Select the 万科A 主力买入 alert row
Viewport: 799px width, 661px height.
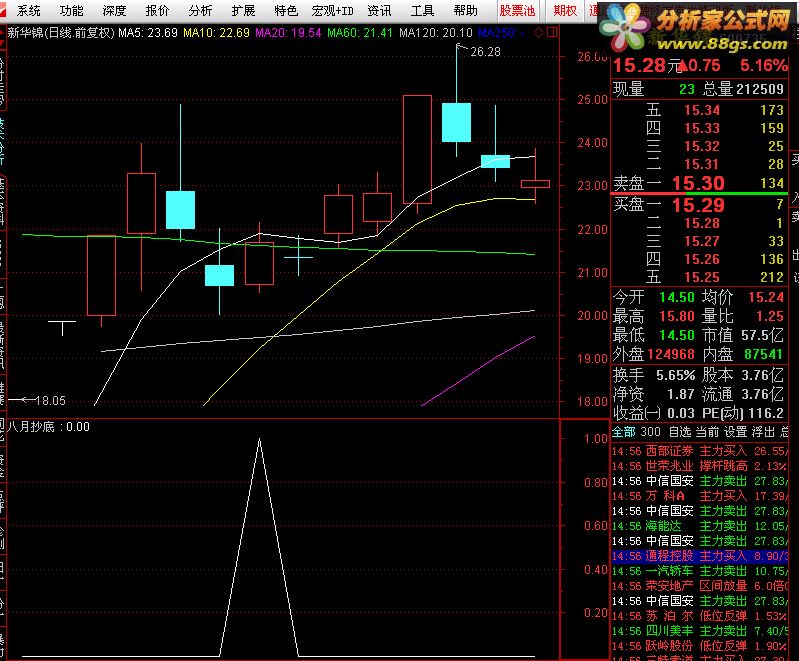pos(700,496)
